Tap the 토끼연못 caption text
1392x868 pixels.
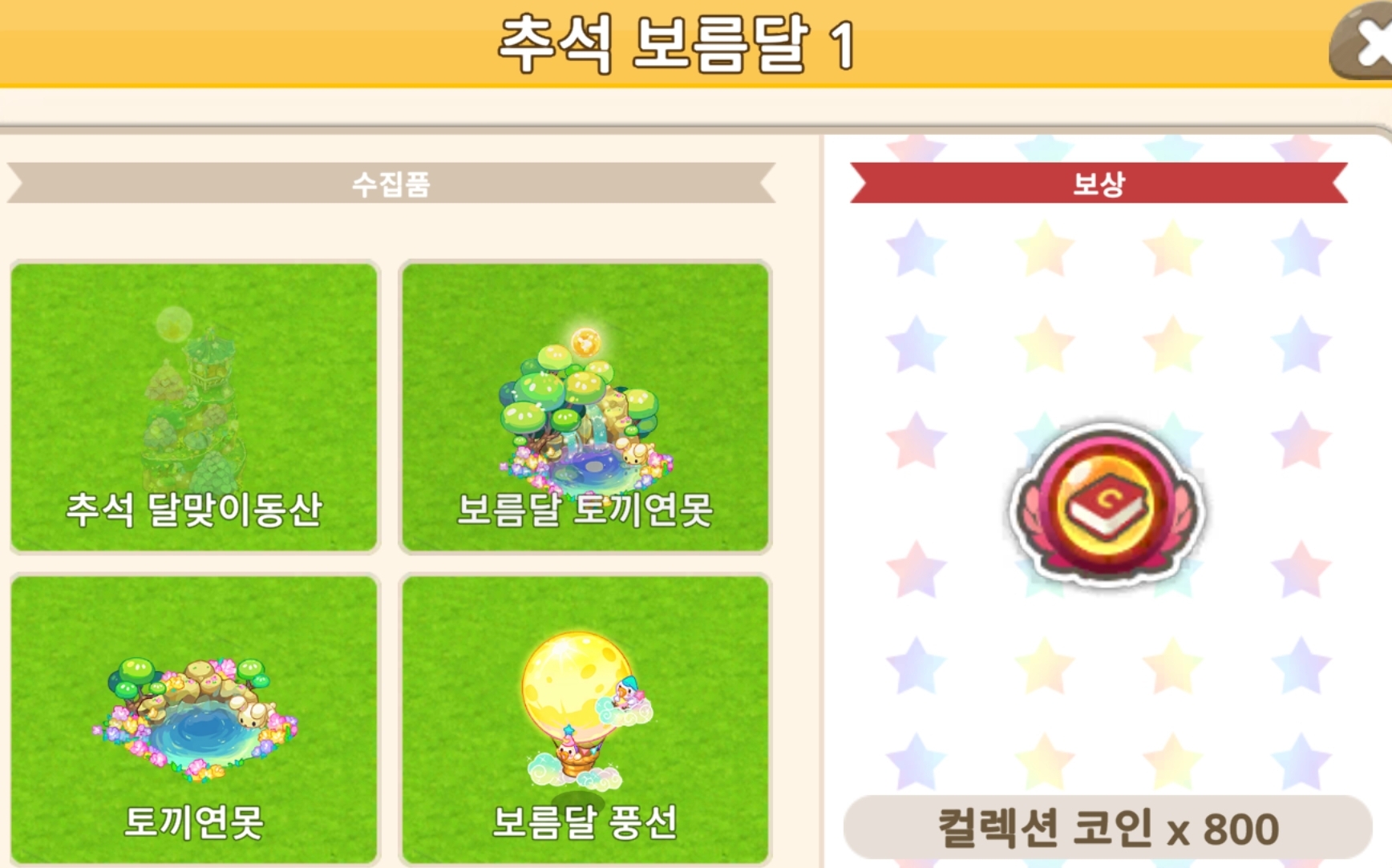tap(194, 822)
